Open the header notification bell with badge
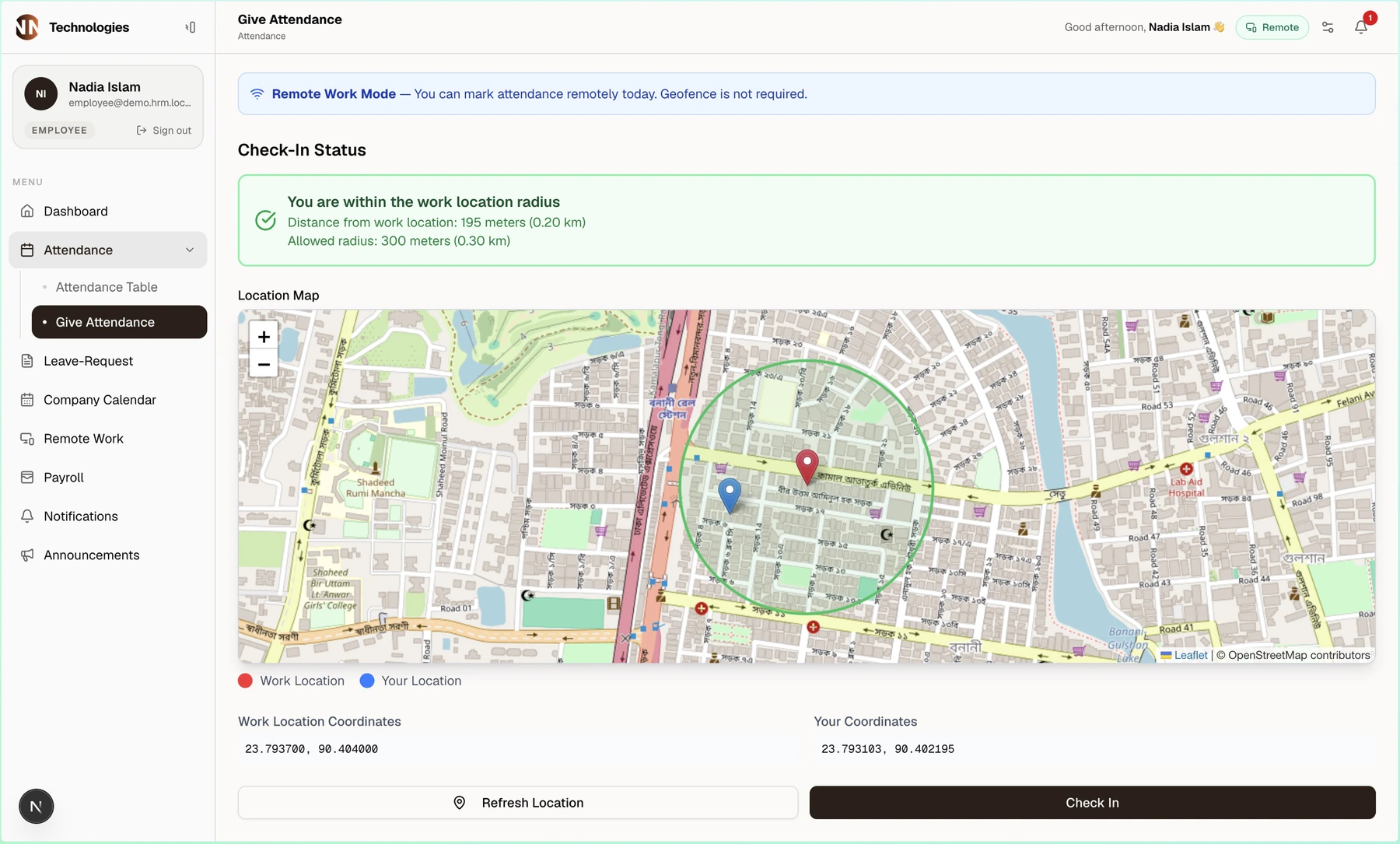This screenshot has width=1400, height=844. coord(1361,27)
